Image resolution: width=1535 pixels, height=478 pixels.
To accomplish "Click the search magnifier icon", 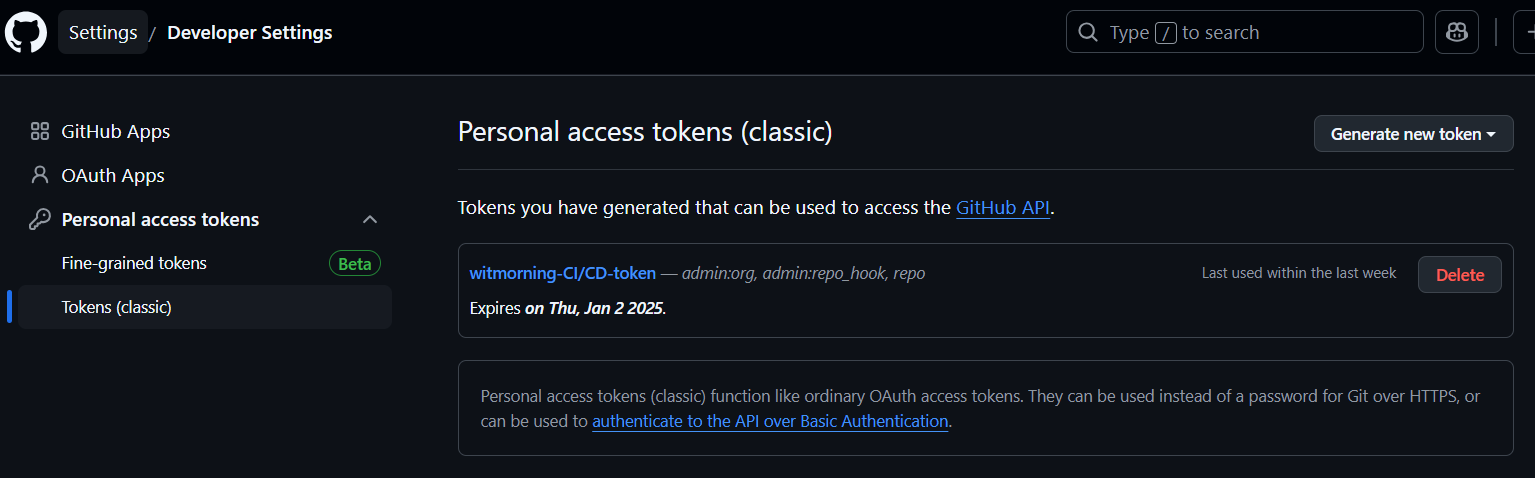I will point(1087,32).
